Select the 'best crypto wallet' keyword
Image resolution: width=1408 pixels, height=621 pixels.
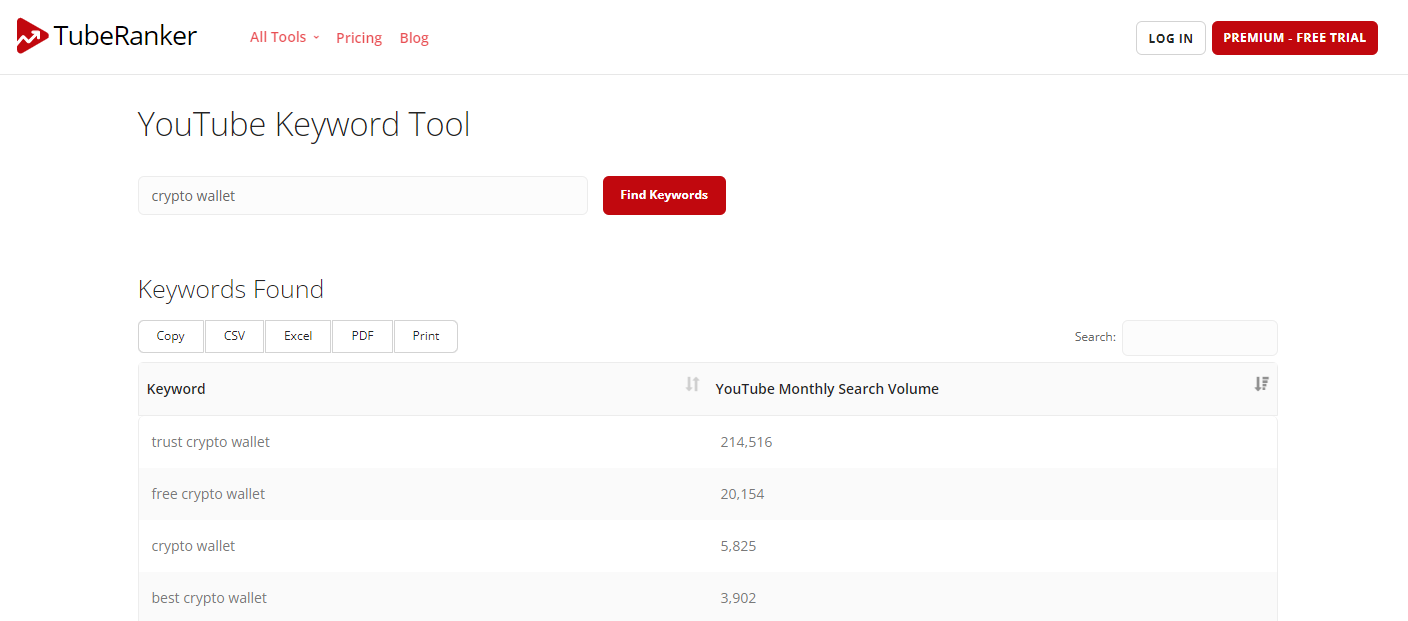coord(209,598)
